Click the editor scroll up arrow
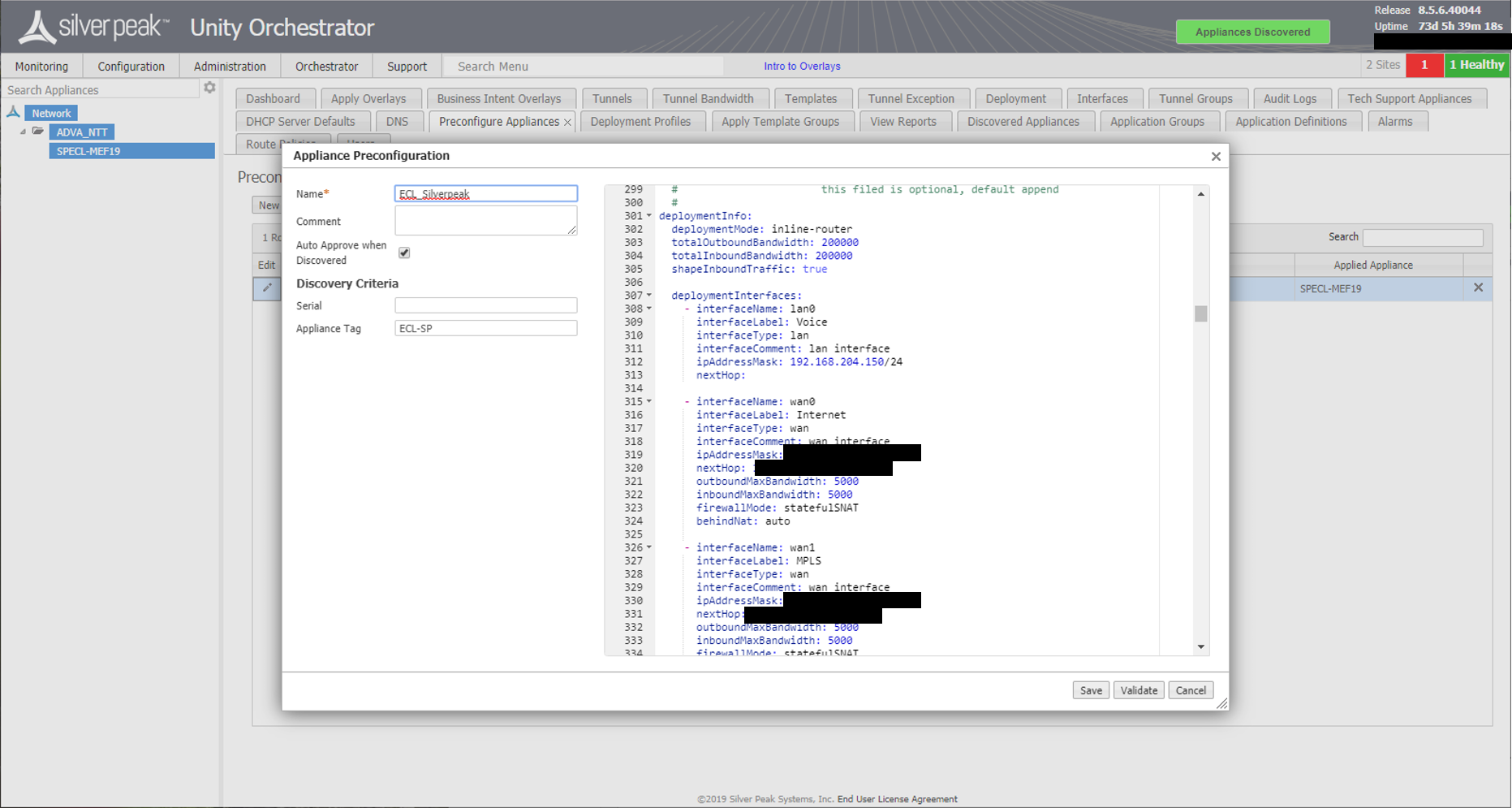The image size is (1512, 808). pyautogui.click(x=1201, y=194)
